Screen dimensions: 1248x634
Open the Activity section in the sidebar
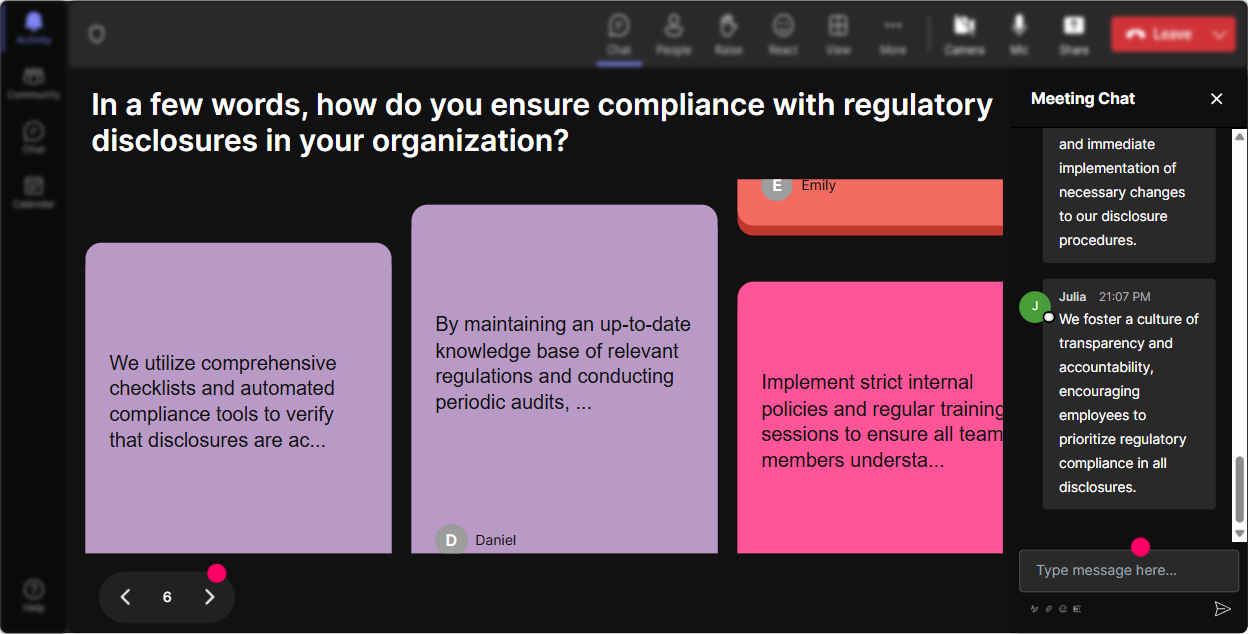pos(33,28)
